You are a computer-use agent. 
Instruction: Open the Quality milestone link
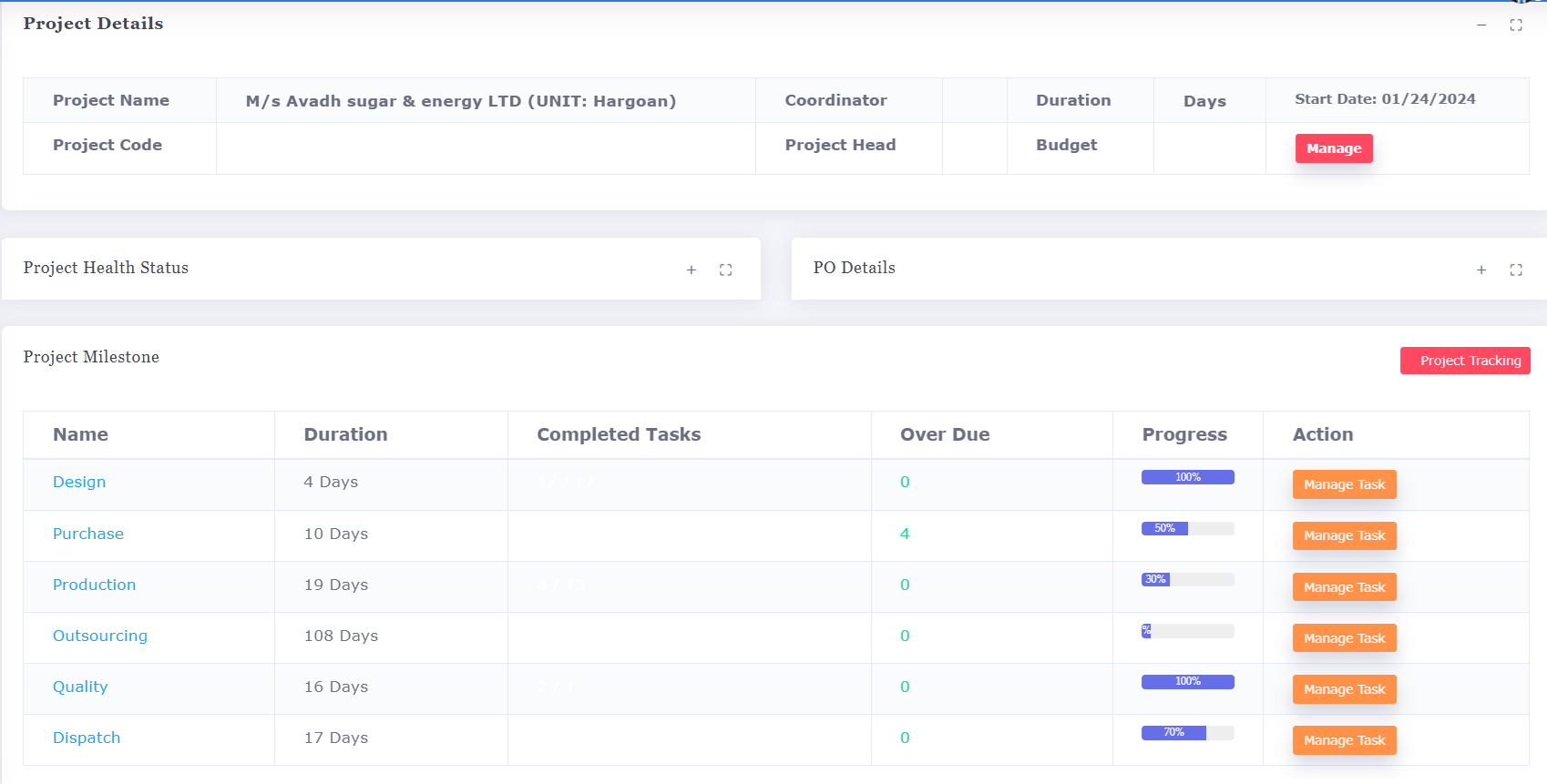pyautogui.click(x=80, y=687)
